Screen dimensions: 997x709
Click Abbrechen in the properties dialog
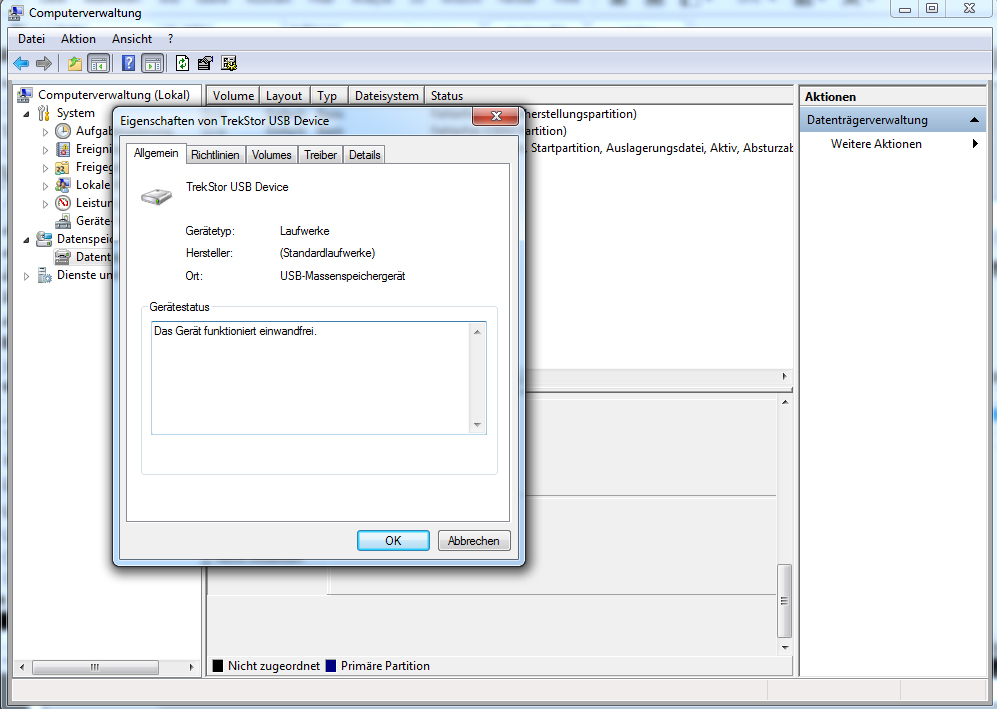point(474,540)
